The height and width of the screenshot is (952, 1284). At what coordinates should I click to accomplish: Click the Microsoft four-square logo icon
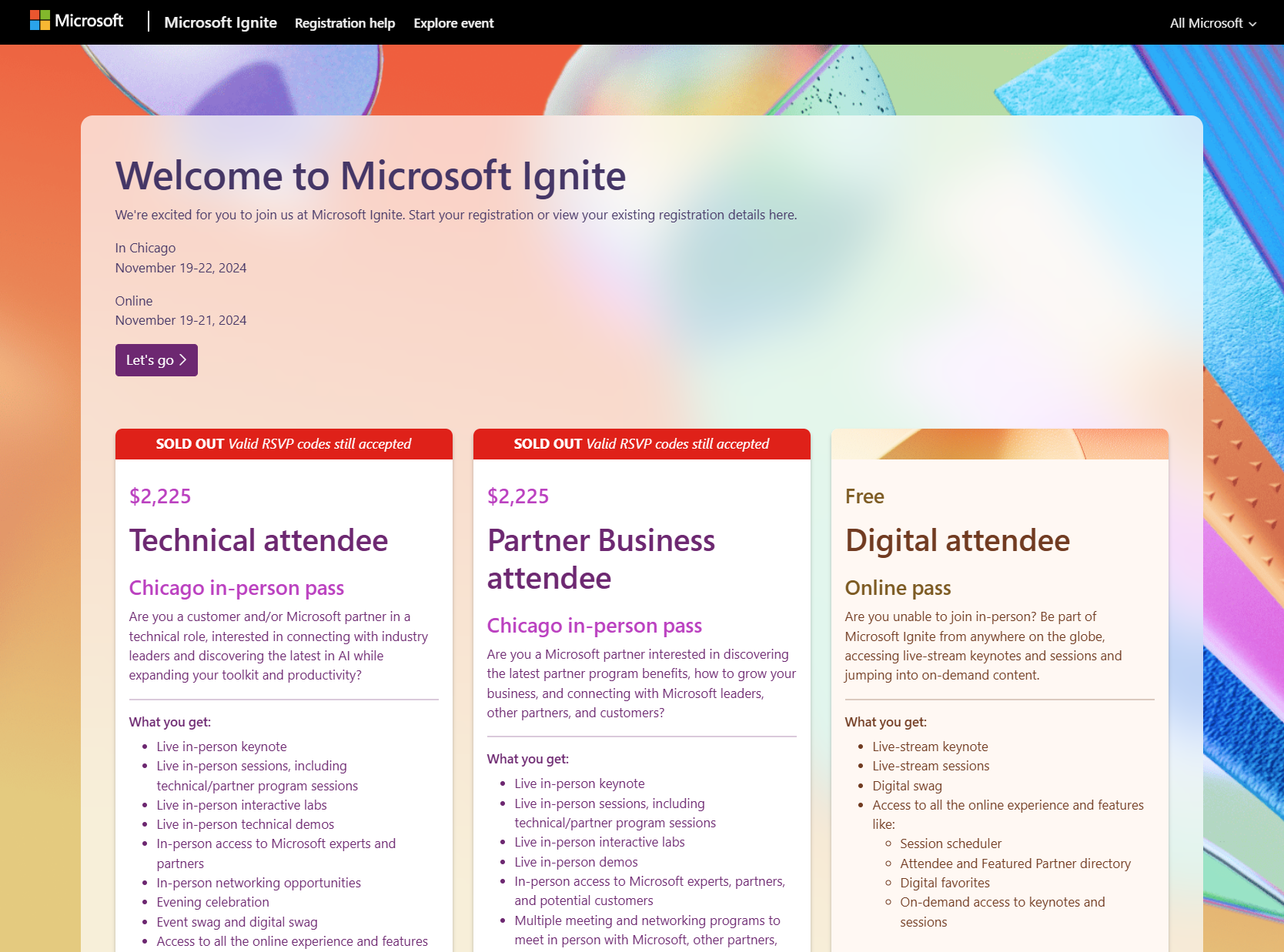tap(40, 21)
